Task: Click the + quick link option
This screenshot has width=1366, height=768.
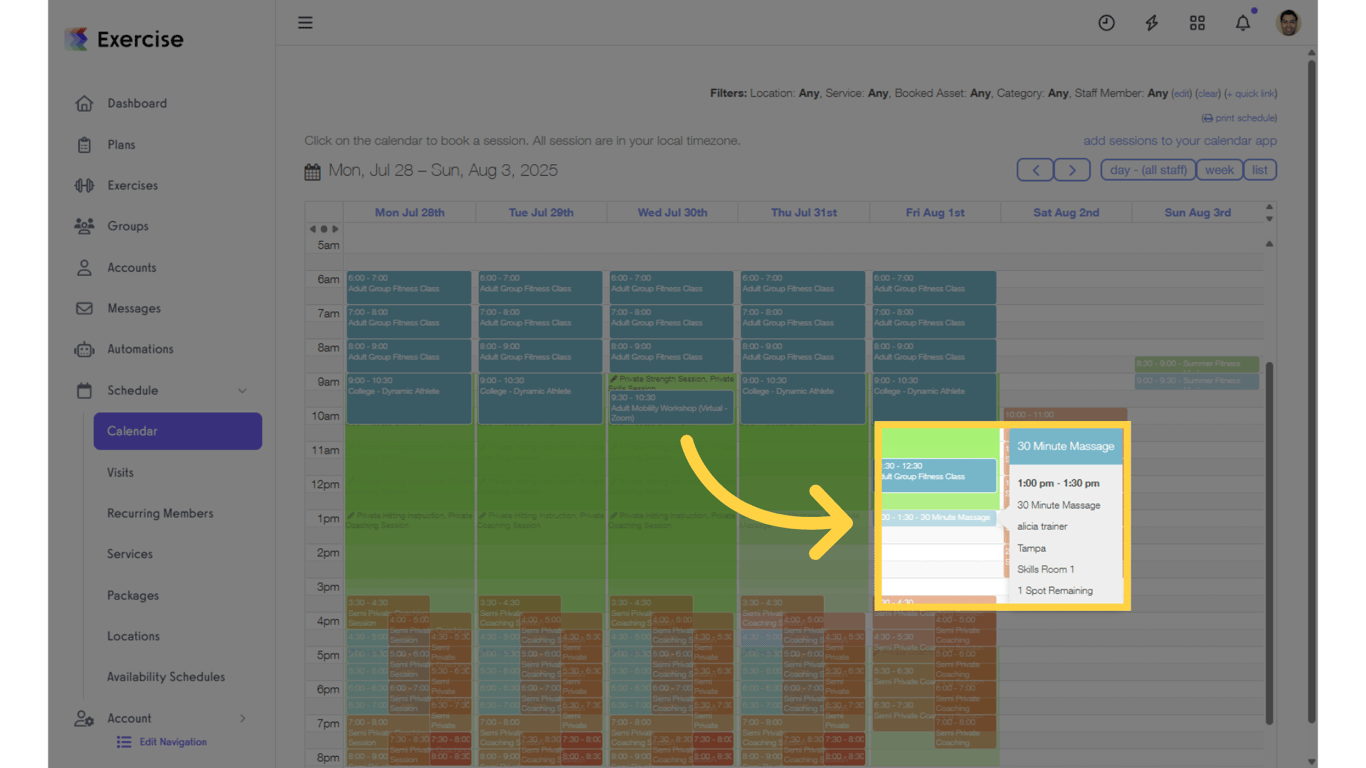Action: click(x=1251, y=94)
